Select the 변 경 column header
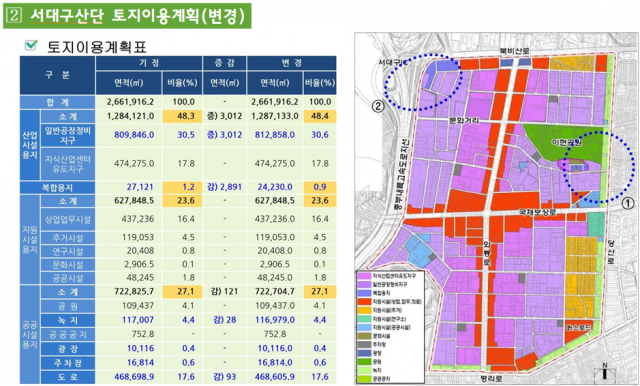 (291, 63)
